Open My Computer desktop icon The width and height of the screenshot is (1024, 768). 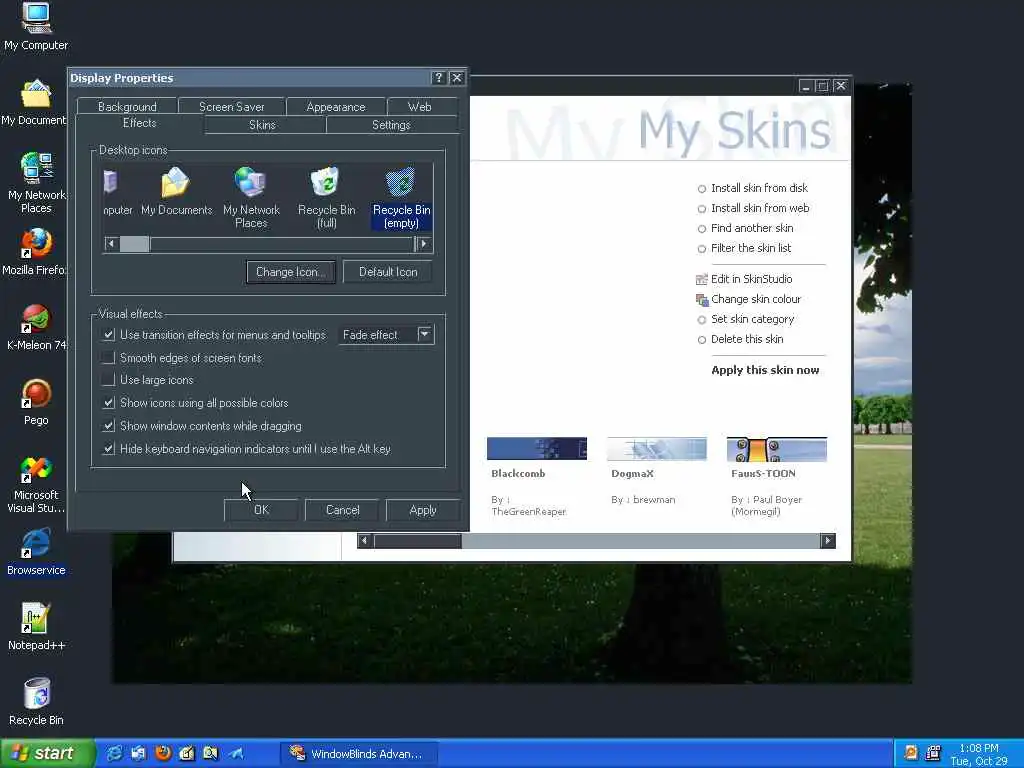click(36, 27)
